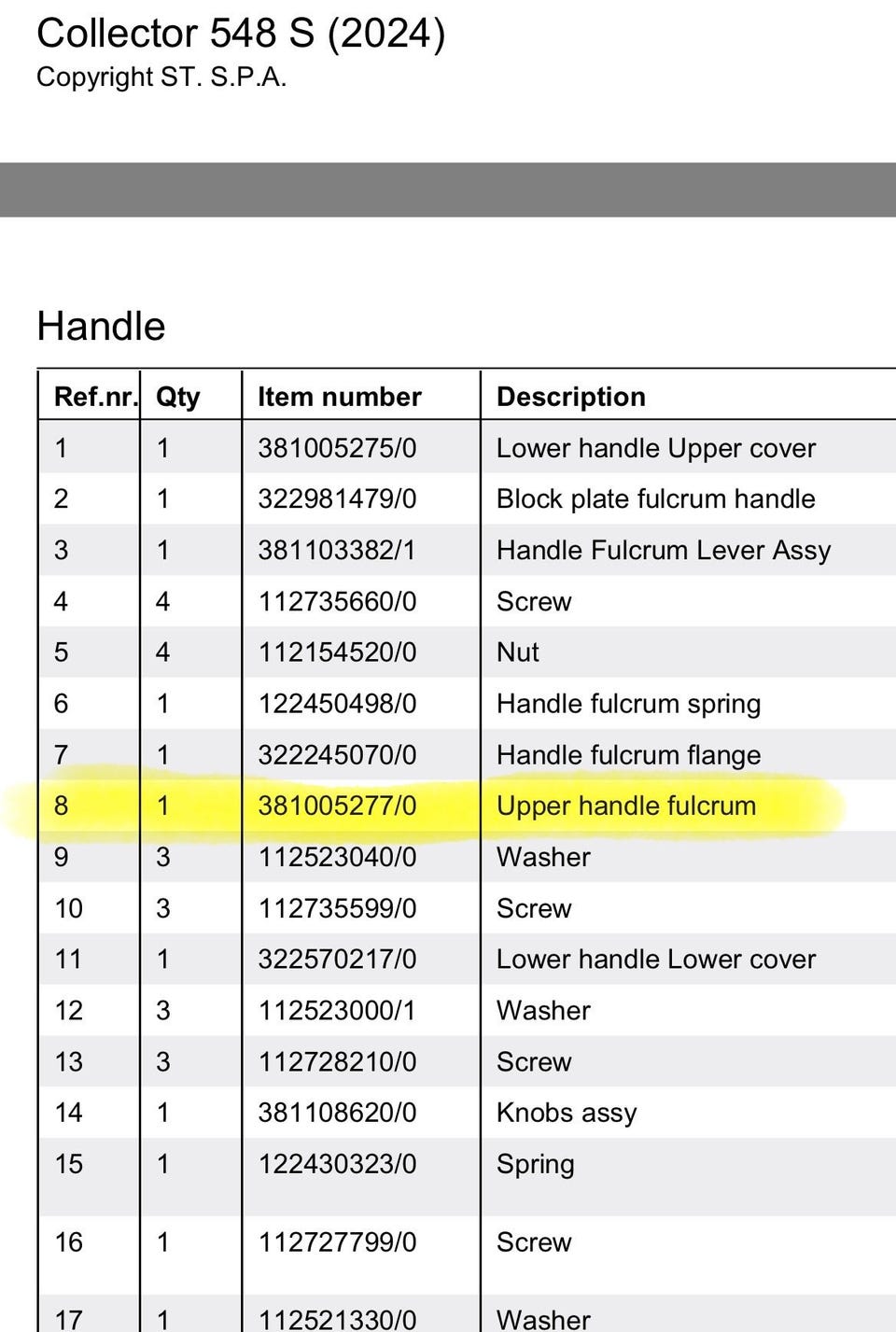This screenshot has height=1332, width=896.
Task: Select the gray divider bar below the header
Action: pos(448,190)
